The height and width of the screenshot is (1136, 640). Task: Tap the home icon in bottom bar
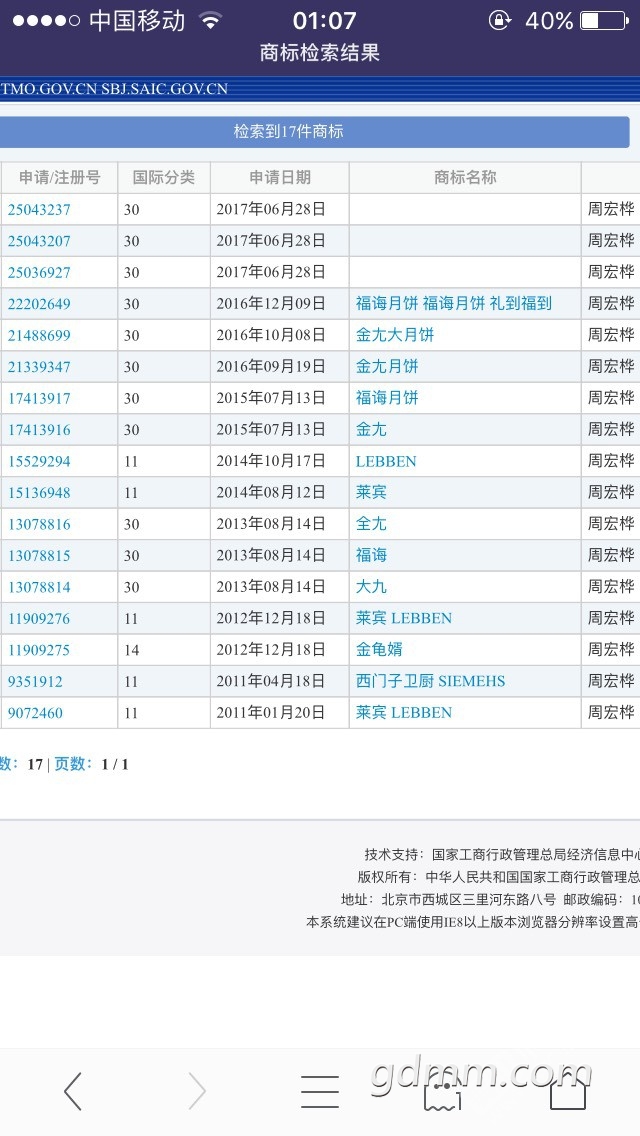pyautogui.click(x=568, y=1091)
